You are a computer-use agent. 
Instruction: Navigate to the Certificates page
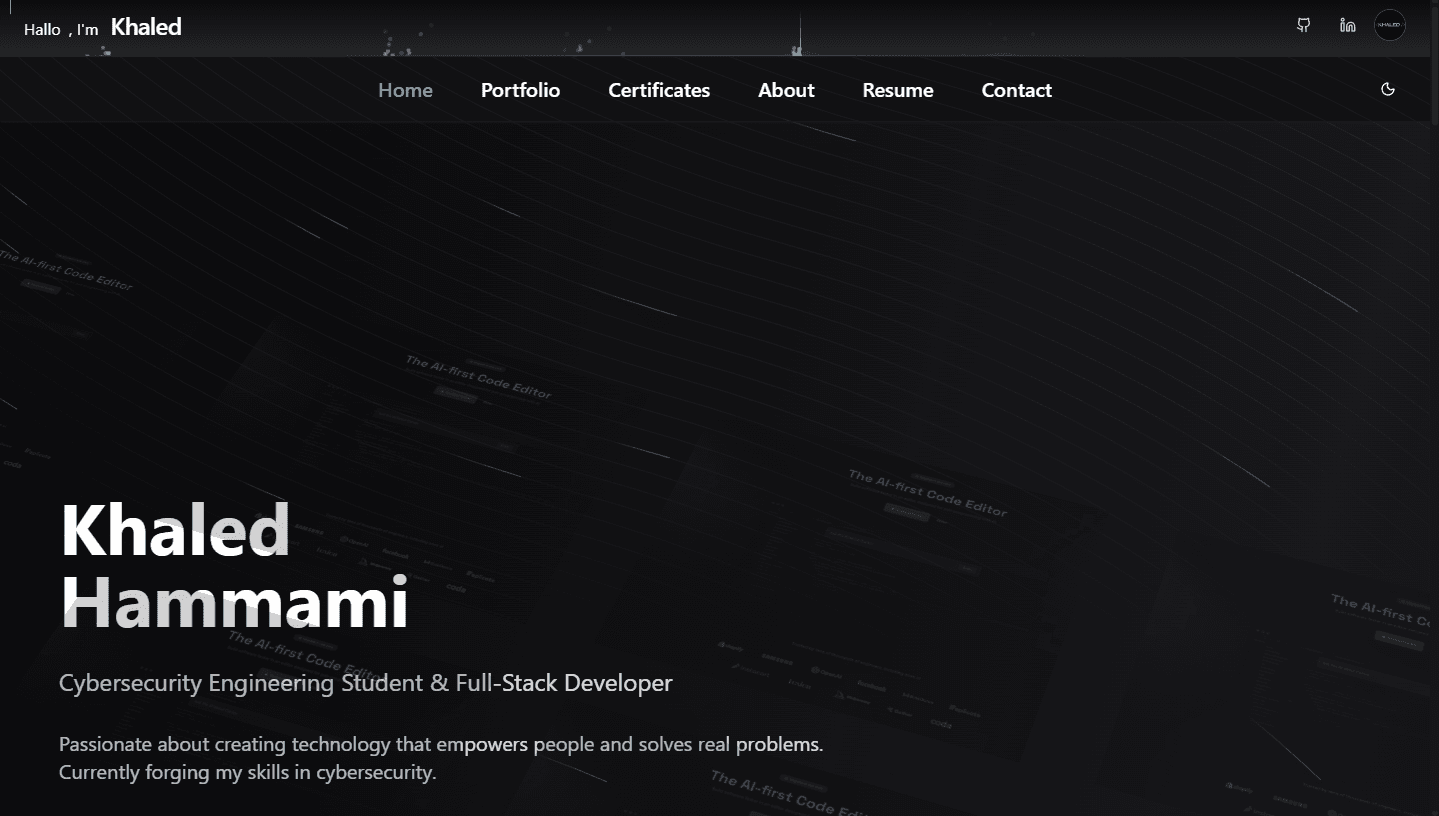658,90
